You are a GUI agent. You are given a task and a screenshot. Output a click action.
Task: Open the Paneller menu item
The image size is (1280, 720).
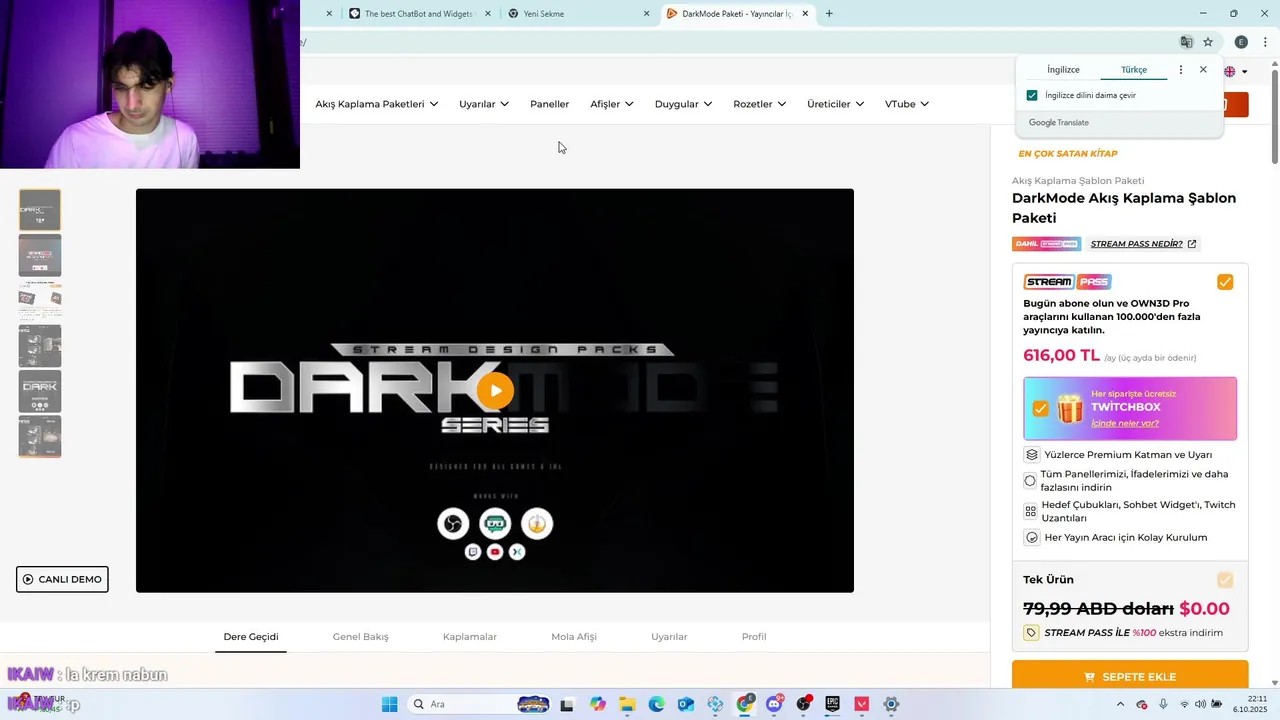tap(549, 104)
